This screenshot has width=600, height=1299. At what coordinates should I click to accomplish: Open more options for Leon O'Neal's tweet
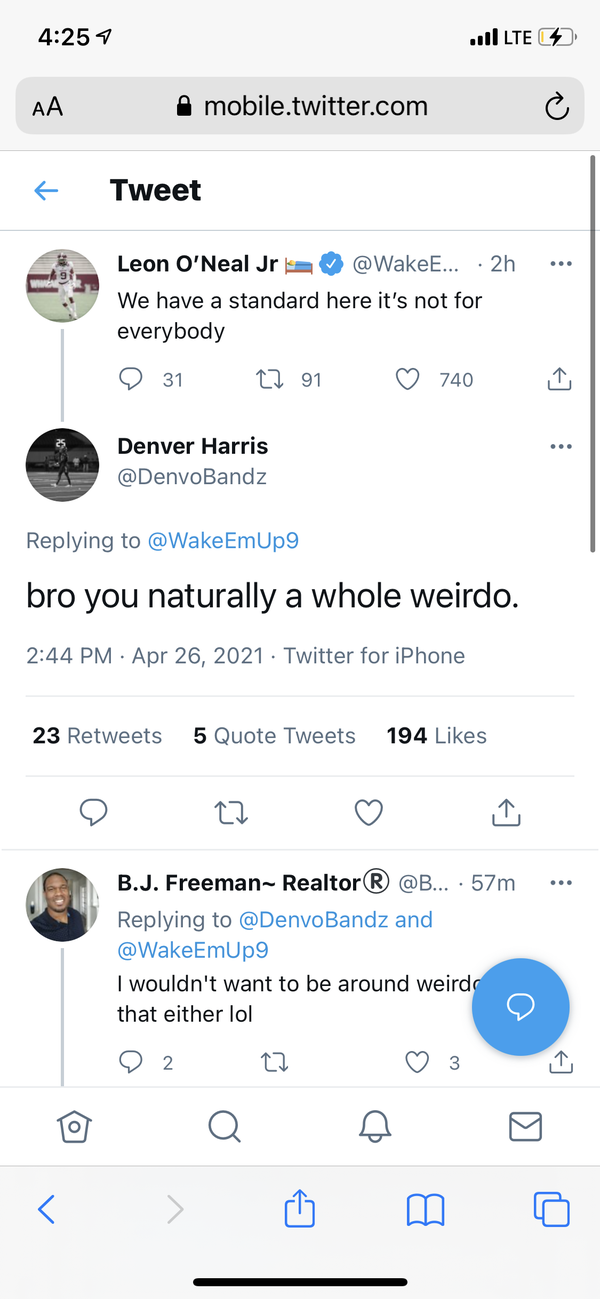(561, 264)
